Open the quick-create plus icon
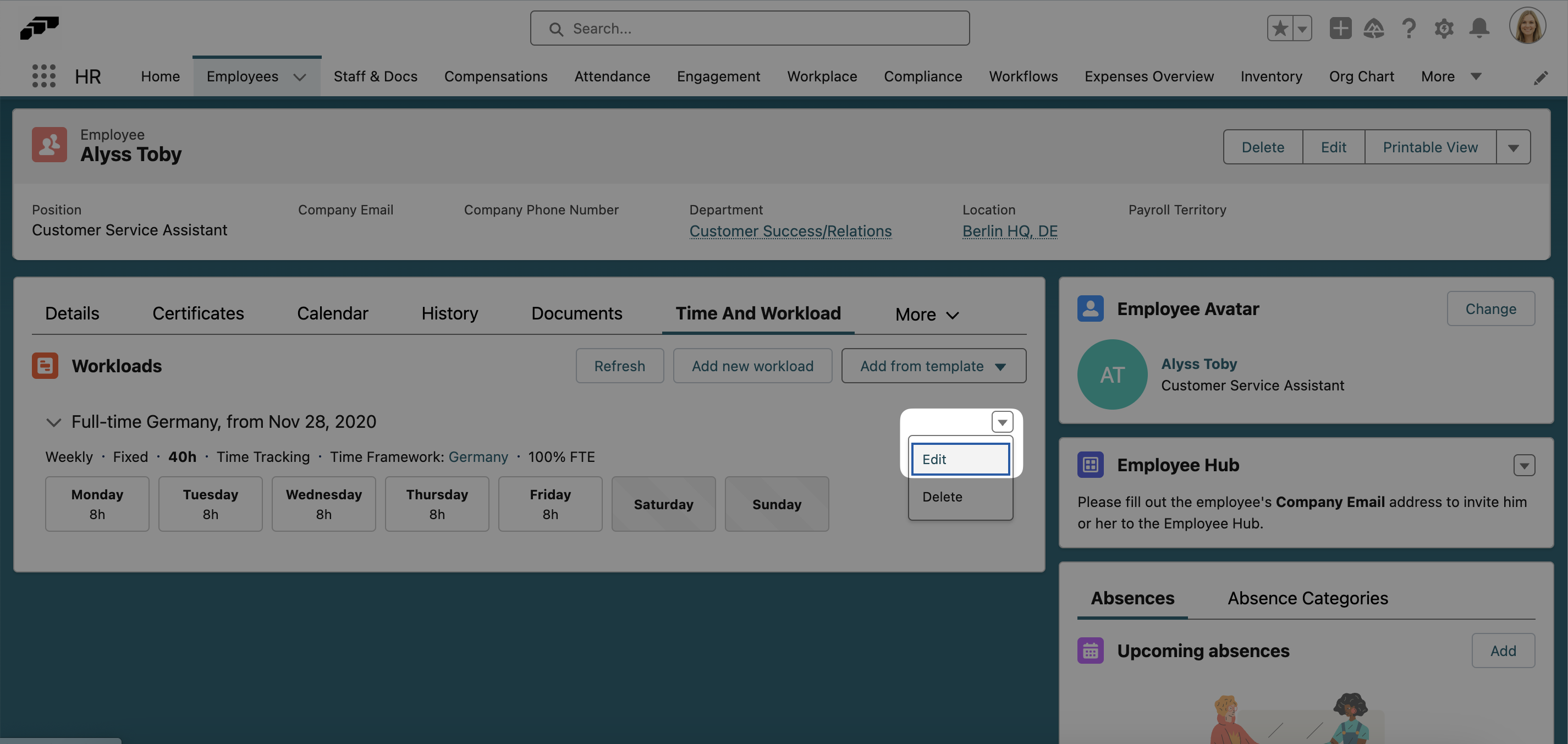The width and height of the screenshot is (1568, 744). [x=1340, y=28]
